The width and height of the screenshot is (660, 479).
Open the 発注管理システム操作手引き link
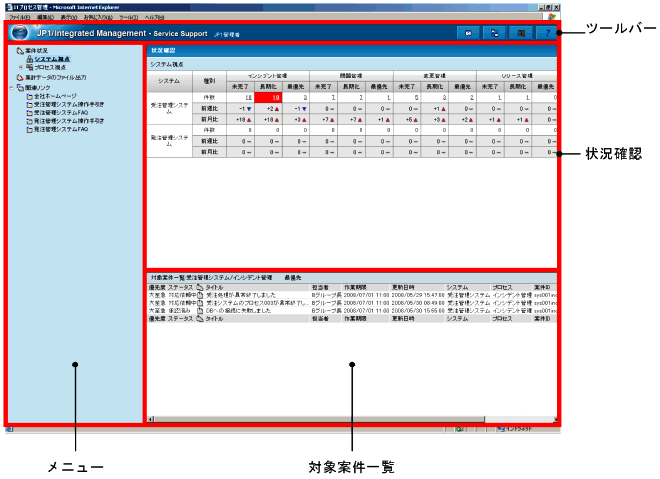pyautogui.click(x=69, y=121)
